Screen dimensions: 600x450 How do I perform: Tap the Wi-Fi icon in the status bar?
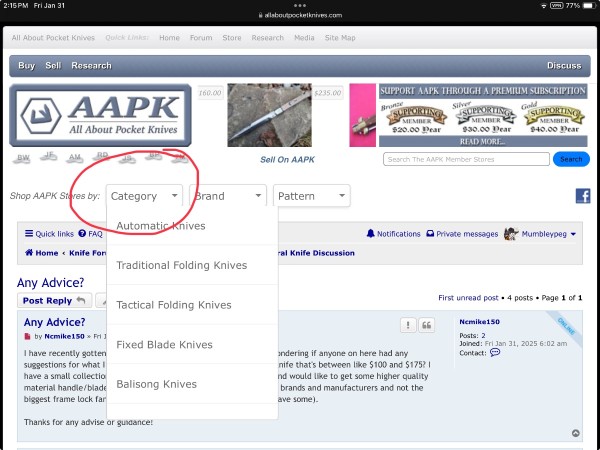click(544, 6)
